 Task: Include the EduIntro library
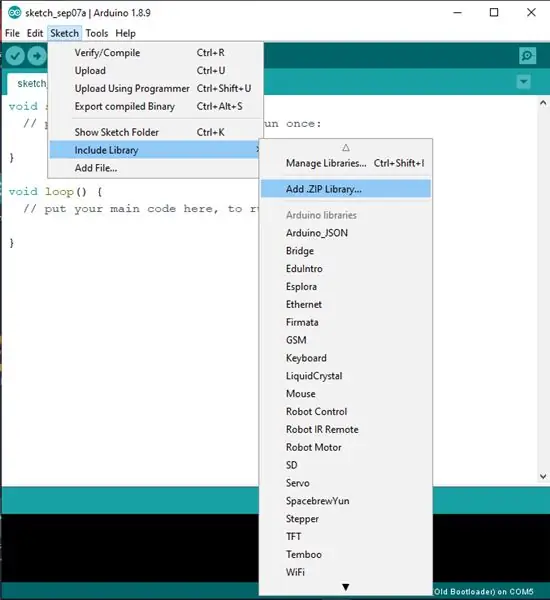point(346,269)
